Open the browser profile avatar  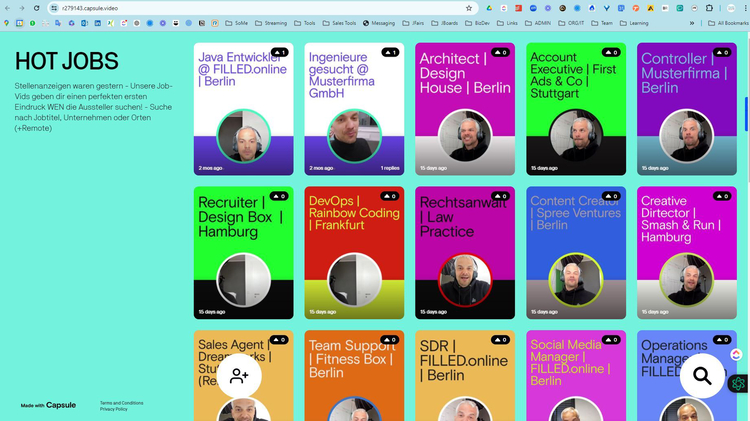[731, 8]
